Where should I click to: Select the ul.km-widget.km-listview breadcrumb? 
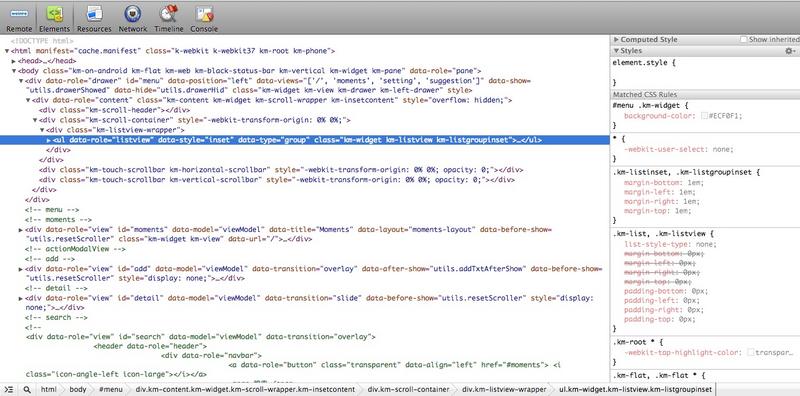pos(635,389)
